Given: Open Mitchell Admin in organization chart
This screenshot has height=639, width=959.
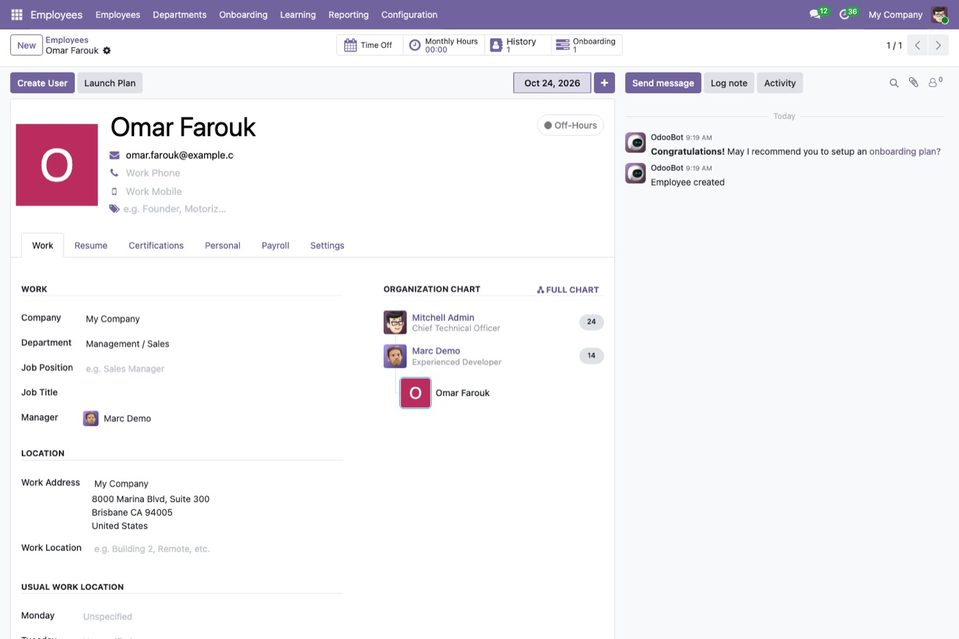Looking at the screenshot, I should coord(443,317).
